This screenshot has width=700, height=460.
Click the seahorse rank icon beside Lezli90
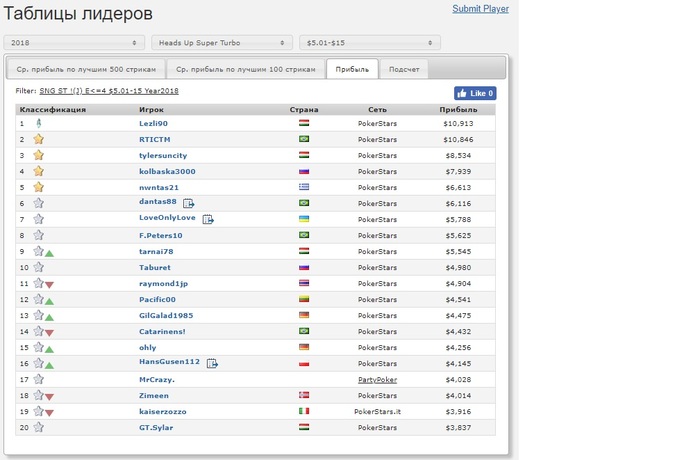tap(38, 123)
